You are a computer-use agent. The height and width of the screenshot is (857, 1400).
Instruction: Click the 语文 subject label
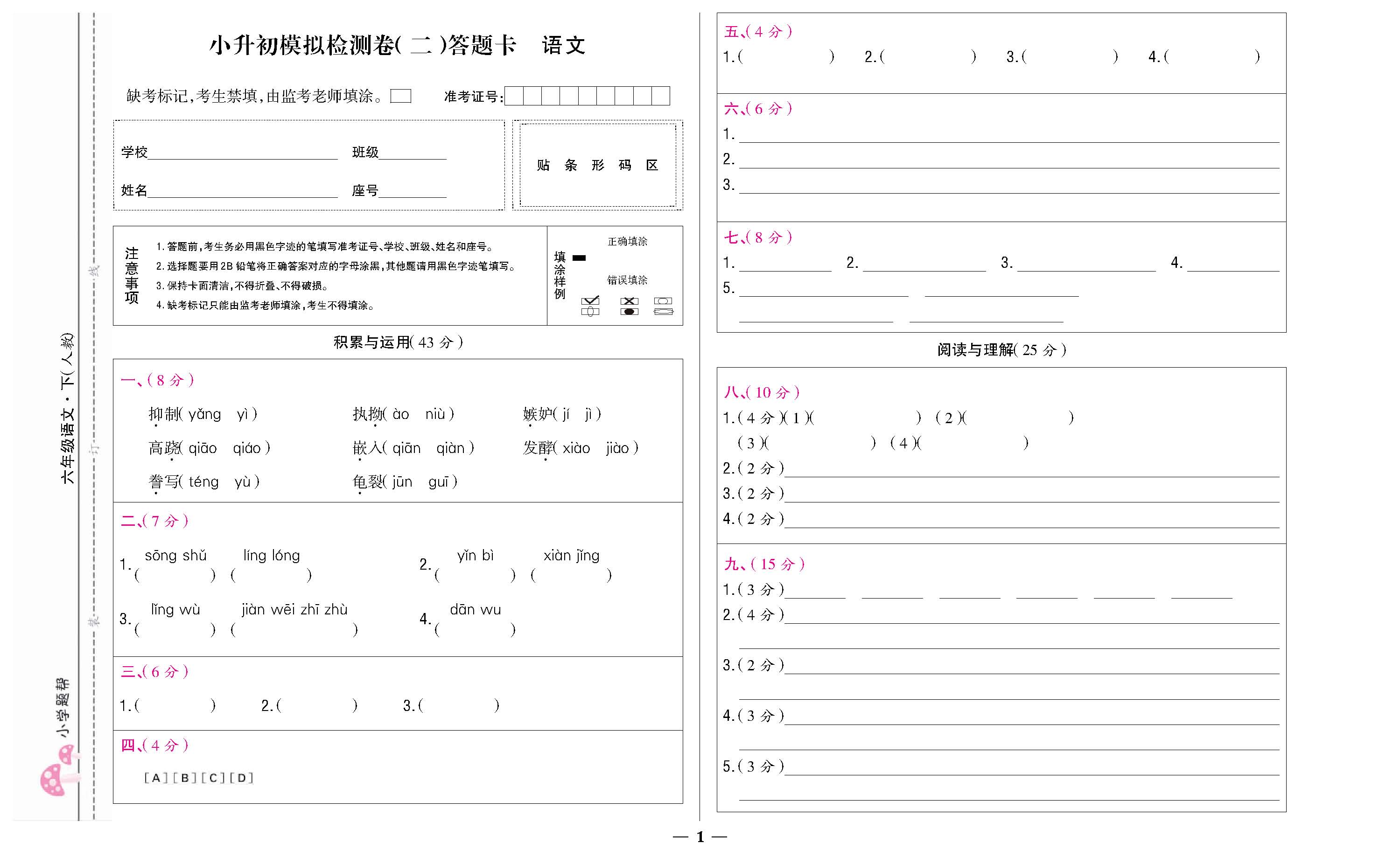(x=564, y=45)
